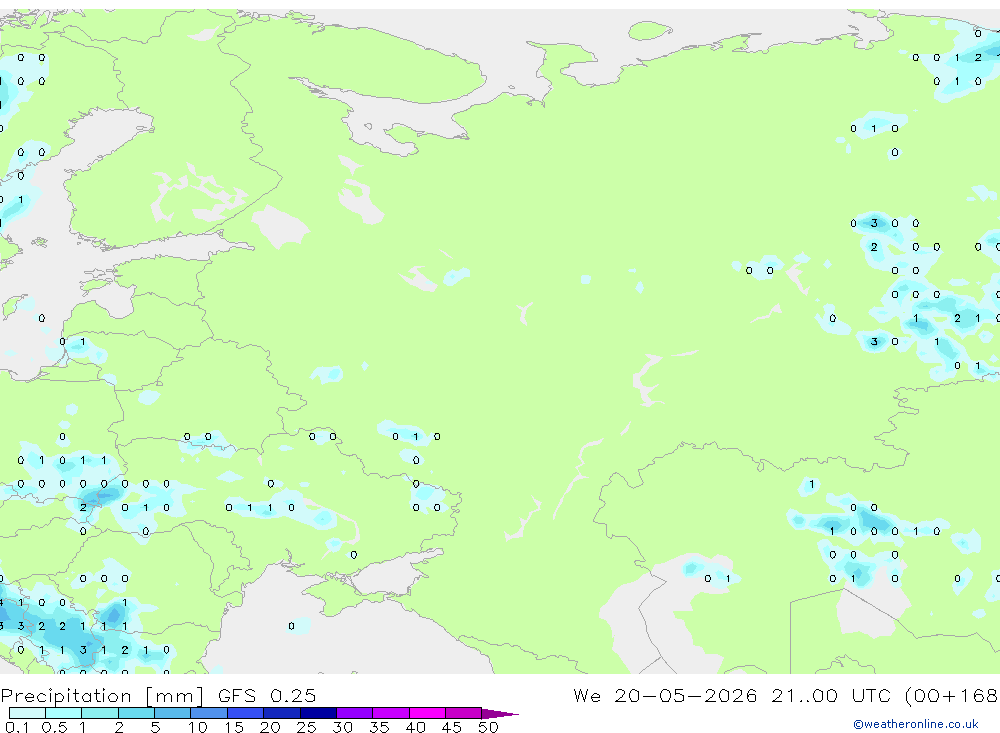1000x733 pixels.
Task: Click the '35' legend scale label
Action: (x=379, y=727)
